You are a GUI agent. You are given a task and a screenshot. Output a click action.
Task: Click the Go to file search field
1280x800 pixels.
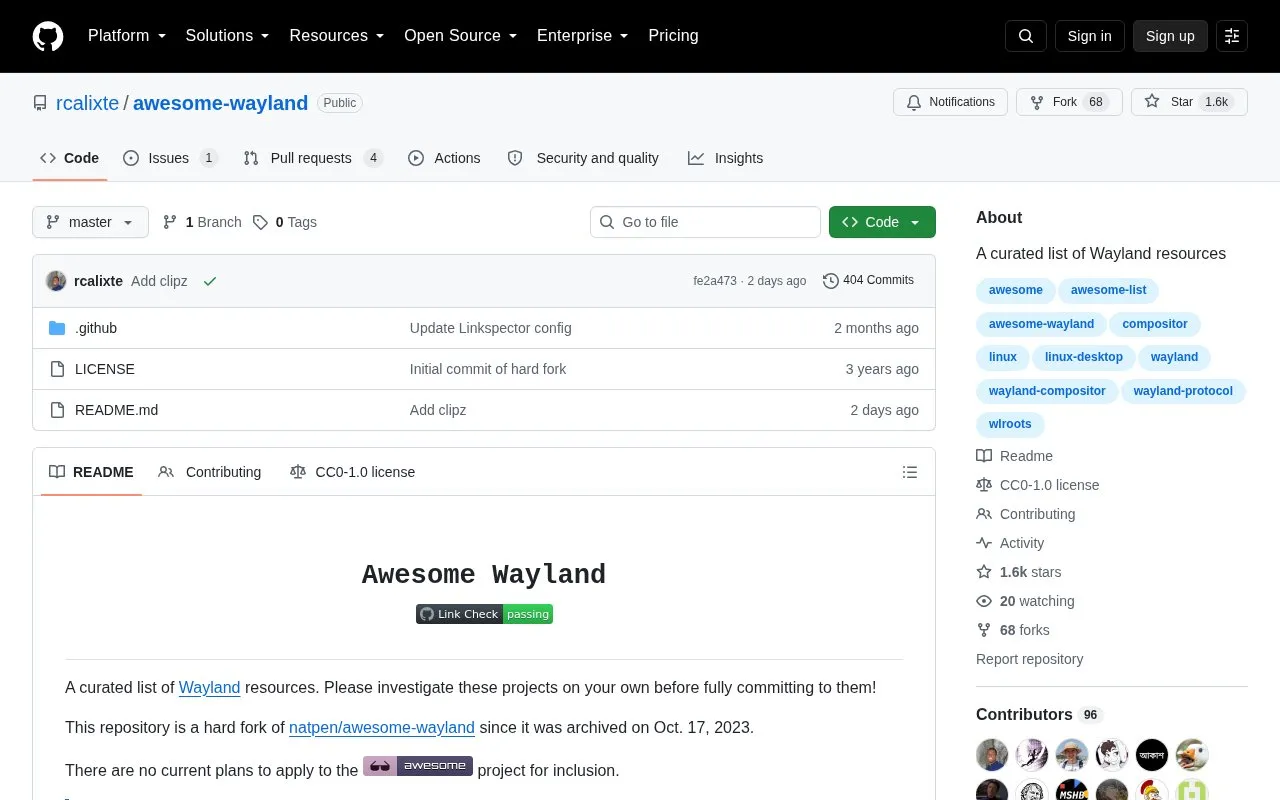pyautogui.click(x=705, y=222)
